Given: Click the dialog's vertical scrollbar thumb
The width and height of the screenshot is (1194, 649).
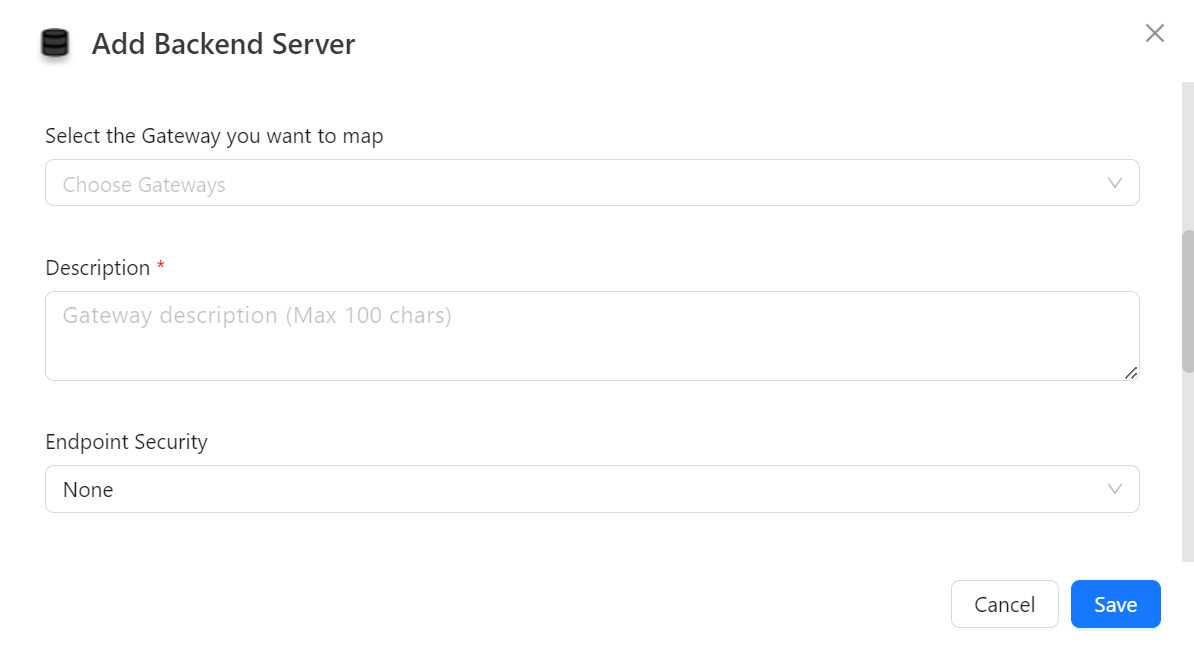Looking at the screenshot, I should pyautogui.click(x=1188, y=301).
